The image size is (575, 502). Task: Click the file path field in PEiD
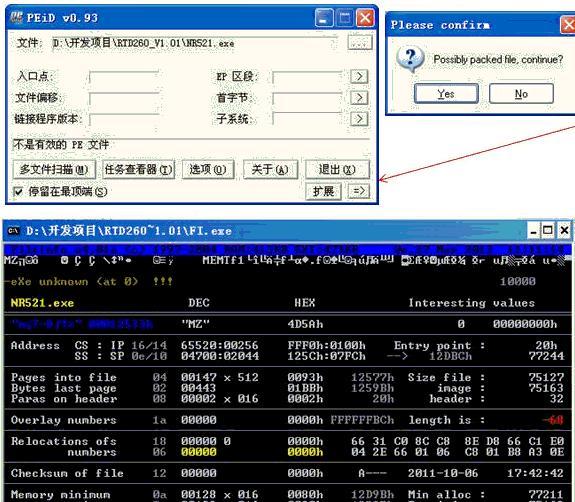(x=195, y=43)
